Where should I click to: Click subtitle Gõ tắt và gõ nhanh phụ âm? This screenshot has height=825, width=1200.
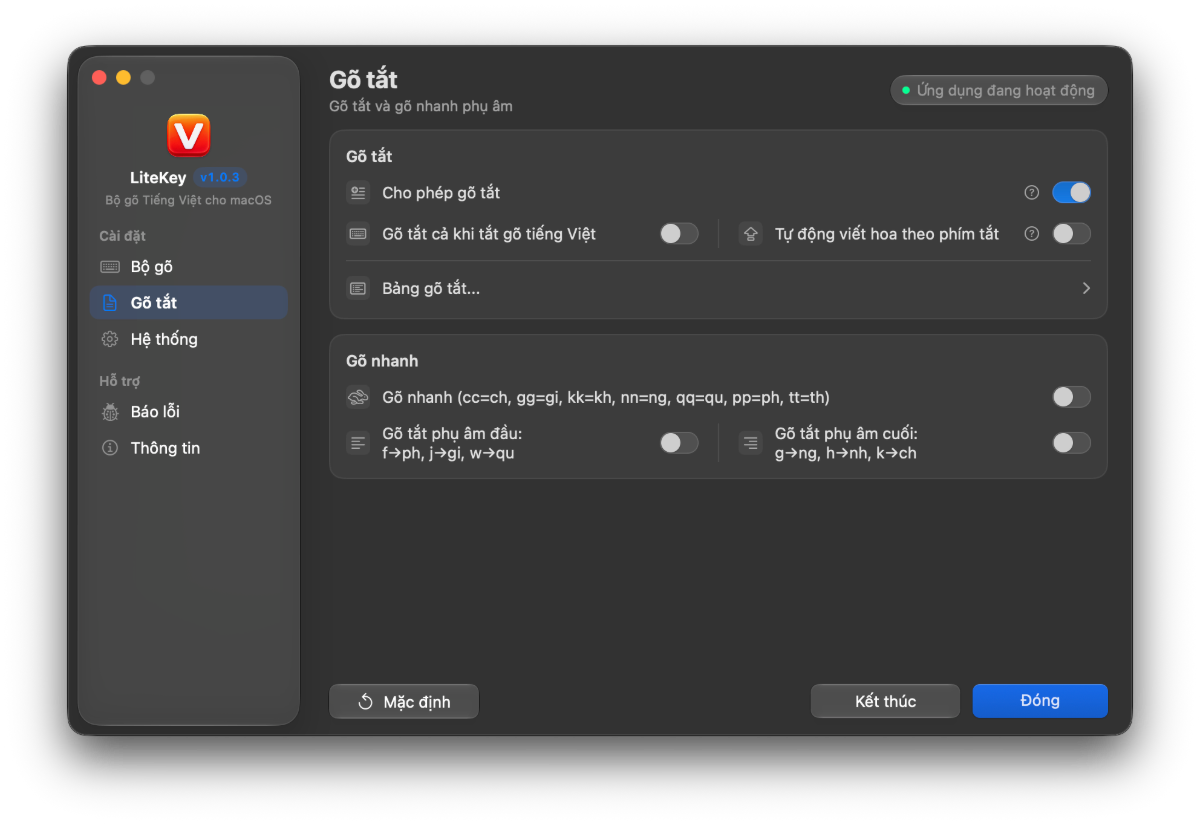pos(421,106)
